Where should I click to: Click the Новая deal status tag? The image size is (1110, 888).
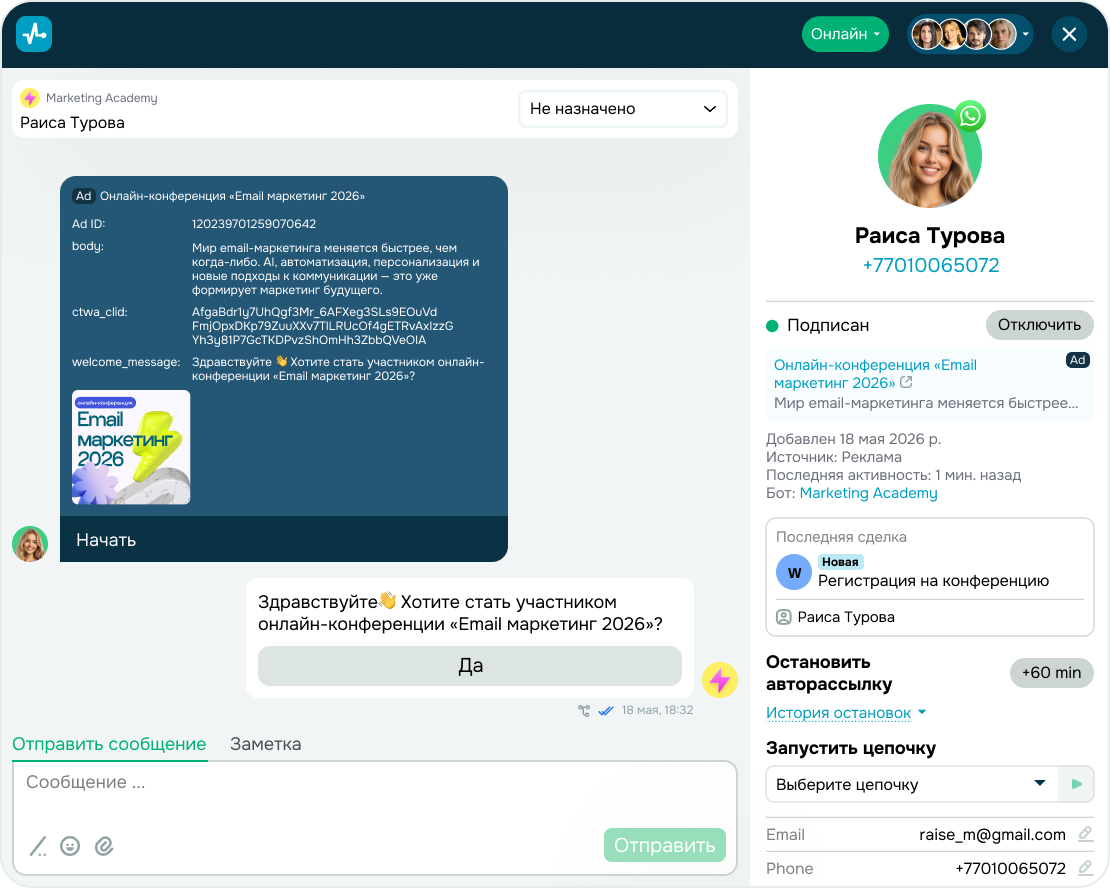pyautogui.click(x=840, y=562)
